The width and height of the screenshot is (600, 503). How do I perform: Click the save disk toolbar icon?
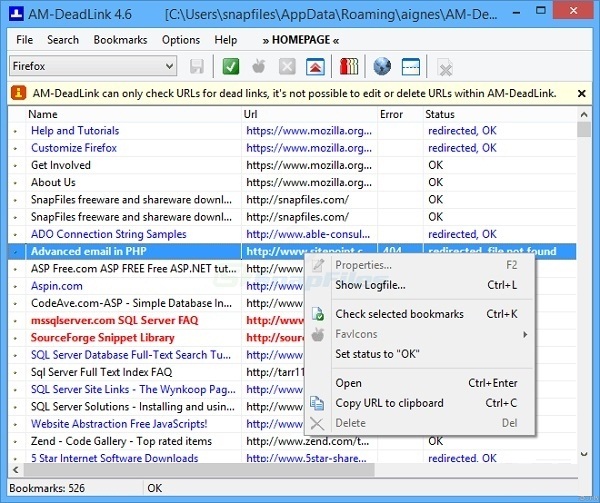click(x=197, y=67)
